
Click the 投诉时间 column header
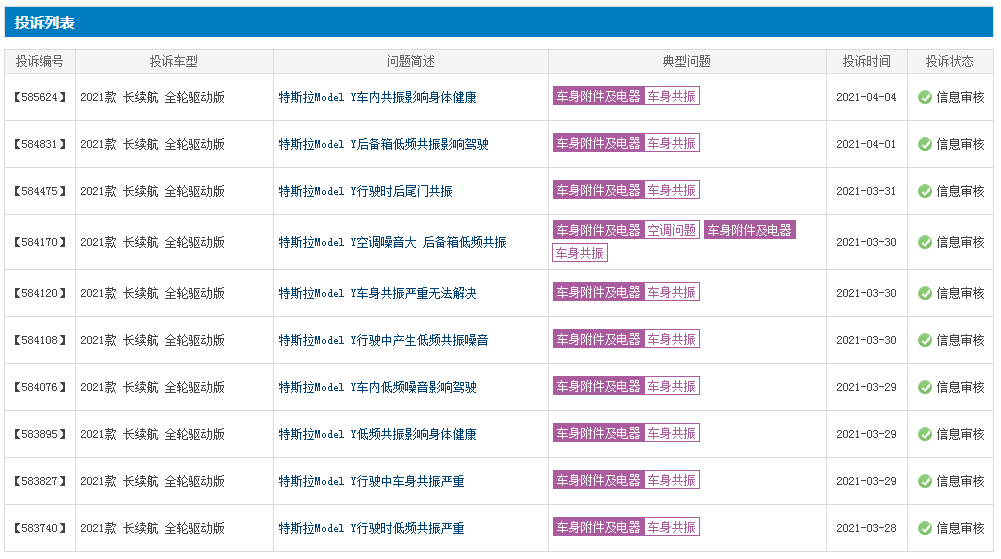point(866,61)
